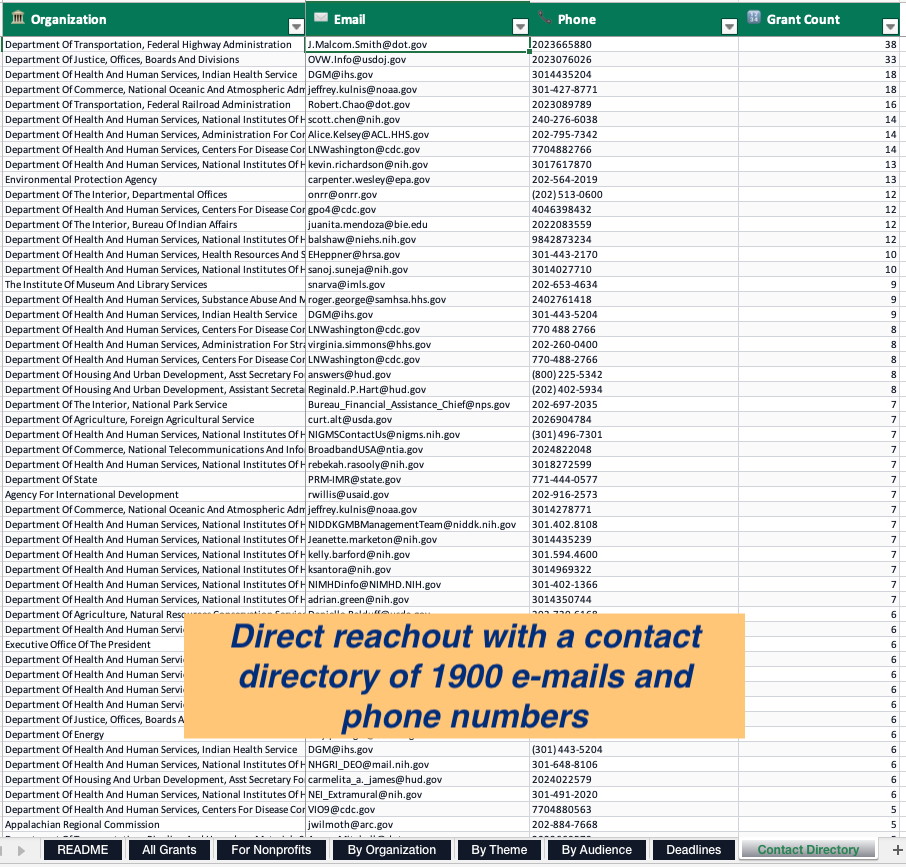Select grant count 33 cell
906x867 pixels.
click(x=819, y=59)
